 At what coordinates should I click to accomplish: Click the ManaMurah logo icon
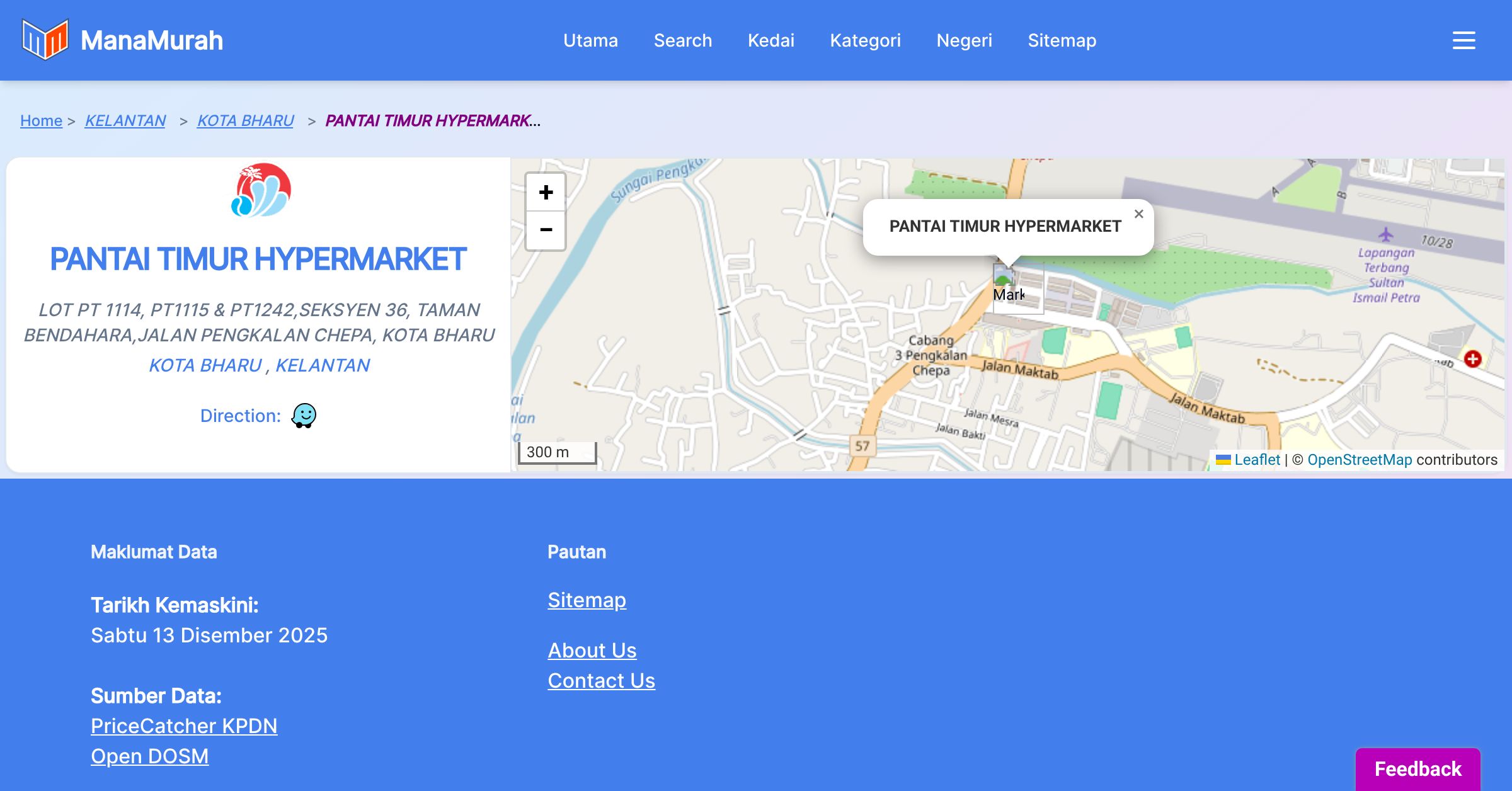(x=45, y=40)
